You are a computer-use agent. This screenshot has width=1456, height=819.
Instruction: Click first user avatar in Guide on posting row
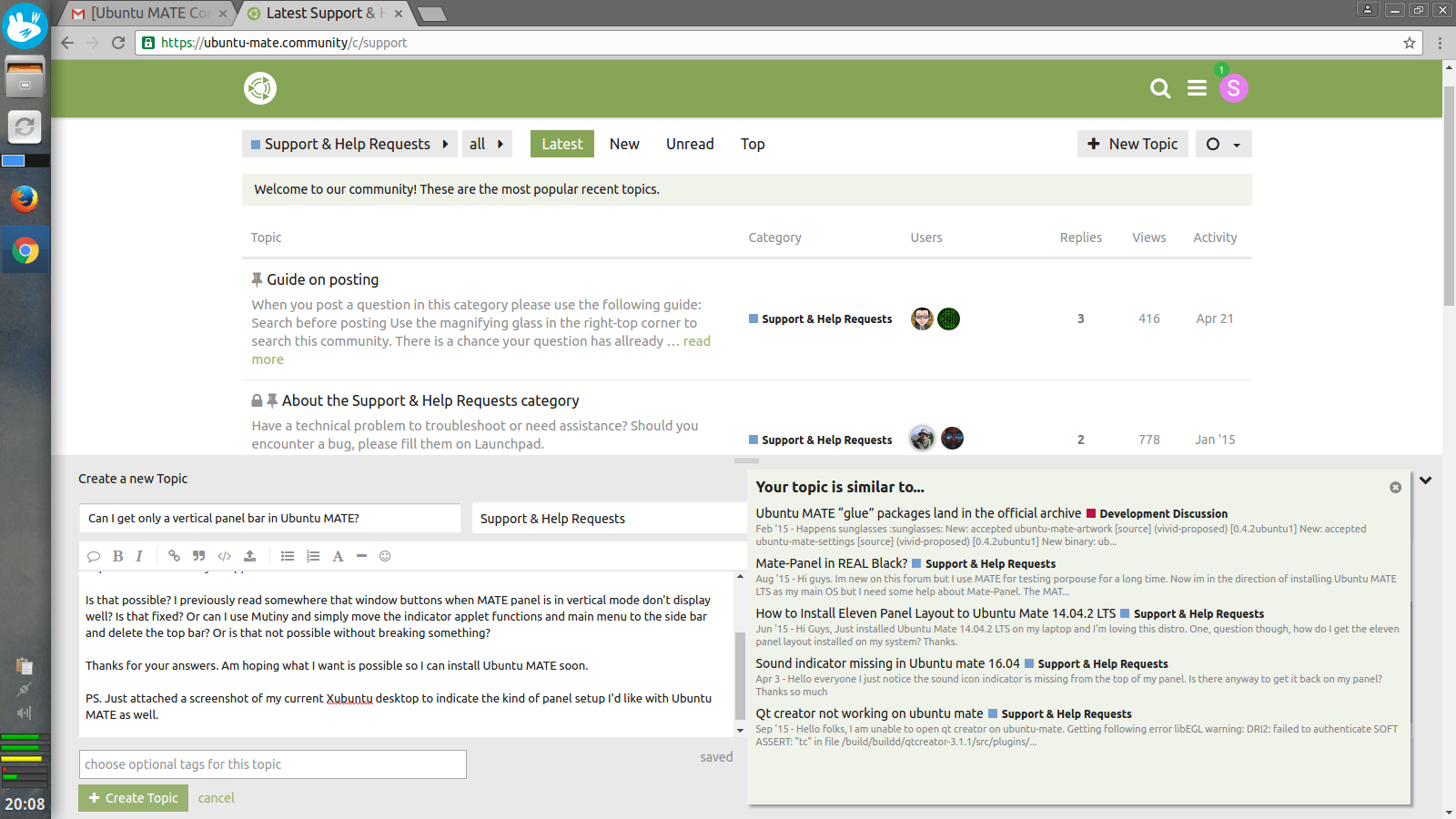coord(922,318)
